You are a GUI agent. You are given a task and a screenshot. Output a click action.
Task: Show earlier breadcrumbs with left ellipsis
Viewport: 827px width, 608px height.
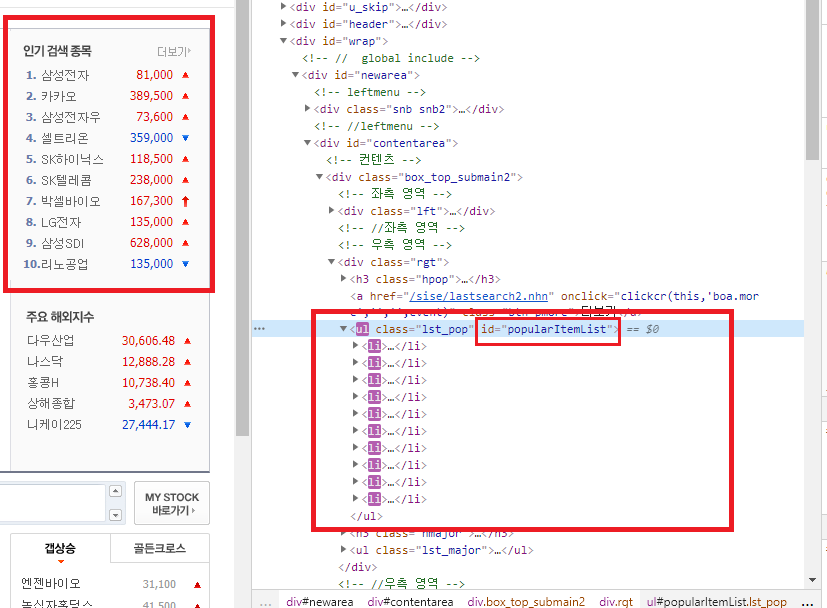click(x=266, y=602)
